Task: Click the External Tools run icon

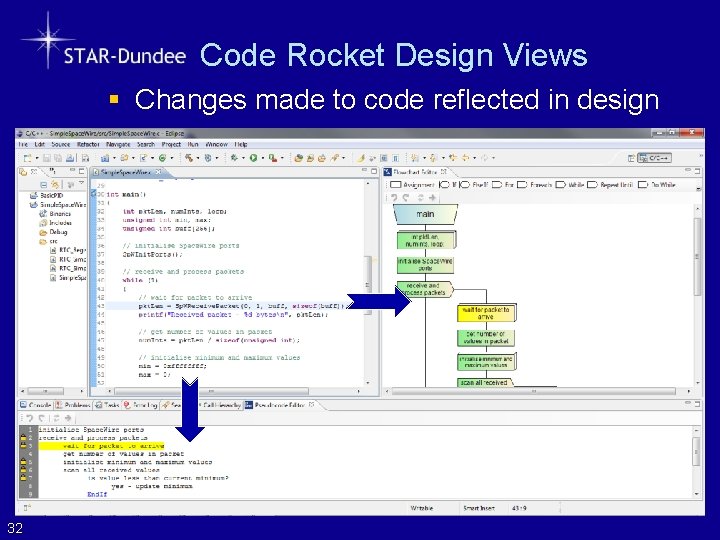Action: pos(273,158)
